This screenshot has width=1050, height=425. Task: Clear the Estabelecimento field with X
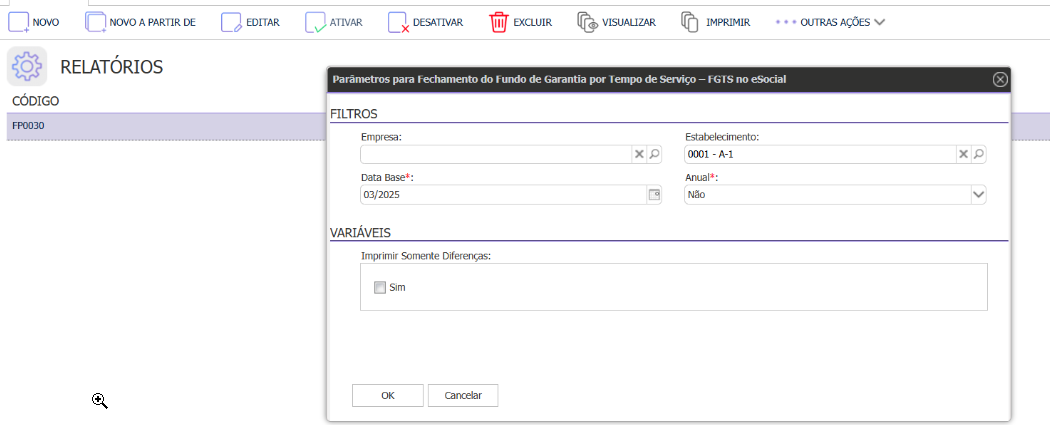963,154
